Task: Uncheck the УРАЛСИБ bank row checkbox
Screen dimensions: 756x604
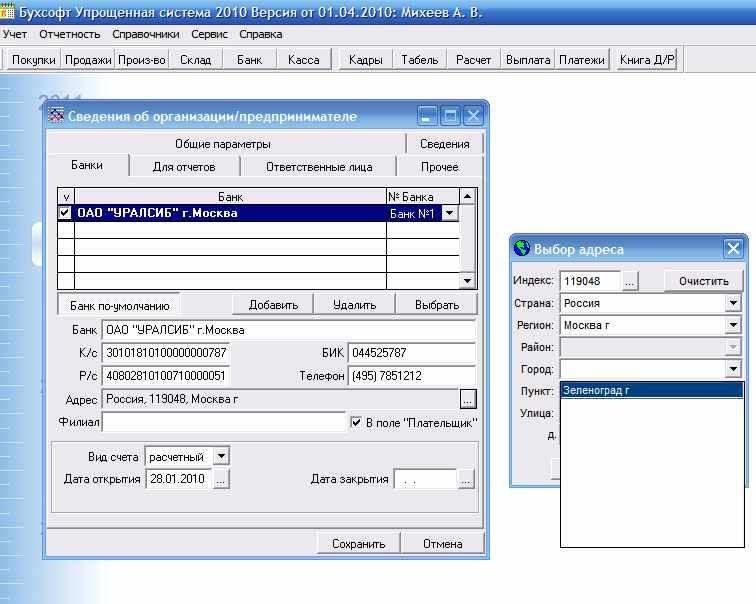Action: [x=65, y=213]
